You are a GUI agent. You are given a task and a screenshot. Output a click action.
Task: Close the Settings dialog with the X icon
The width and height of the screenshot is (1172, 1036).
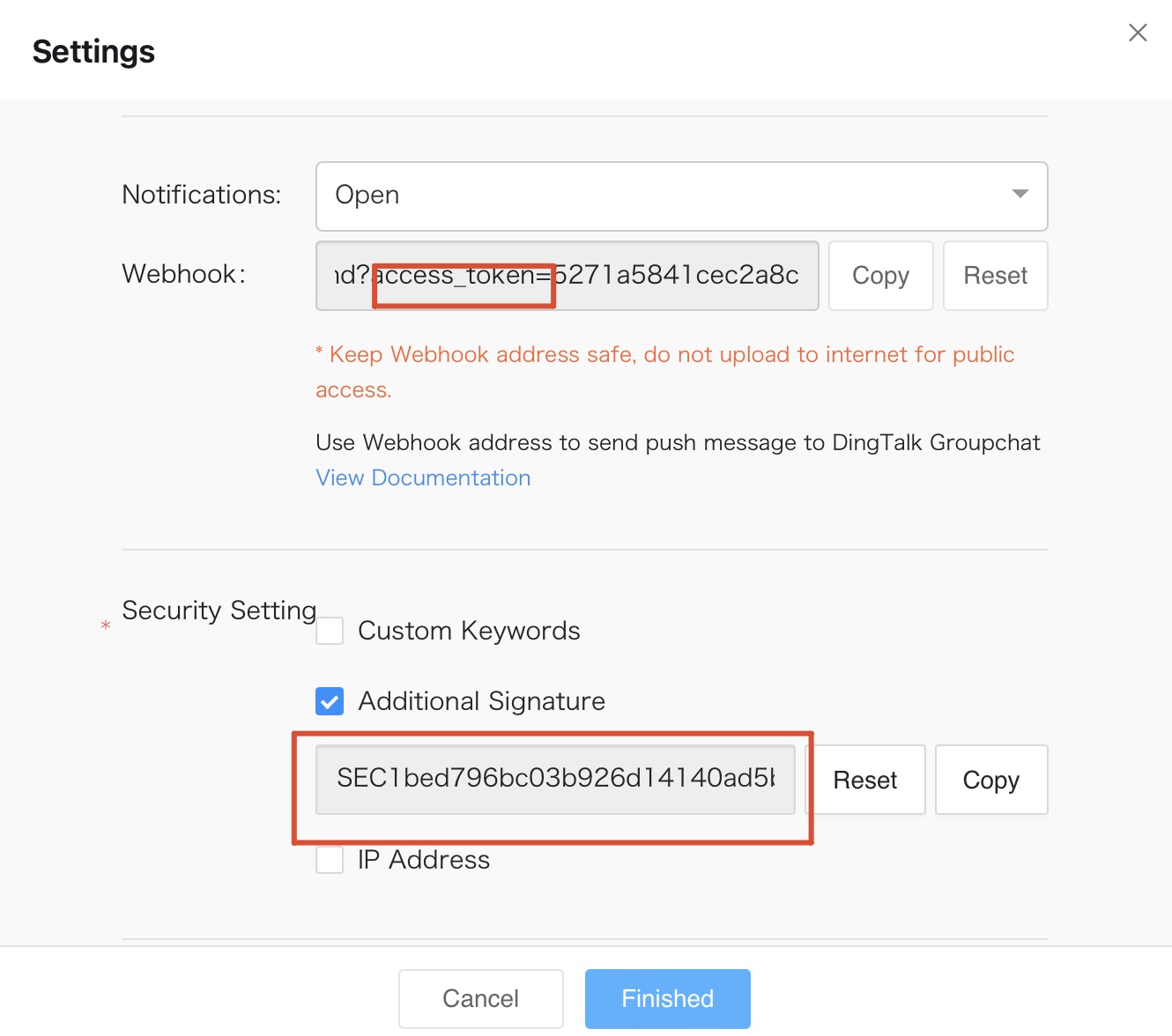pyautogui.click(x=1138, y=33)
